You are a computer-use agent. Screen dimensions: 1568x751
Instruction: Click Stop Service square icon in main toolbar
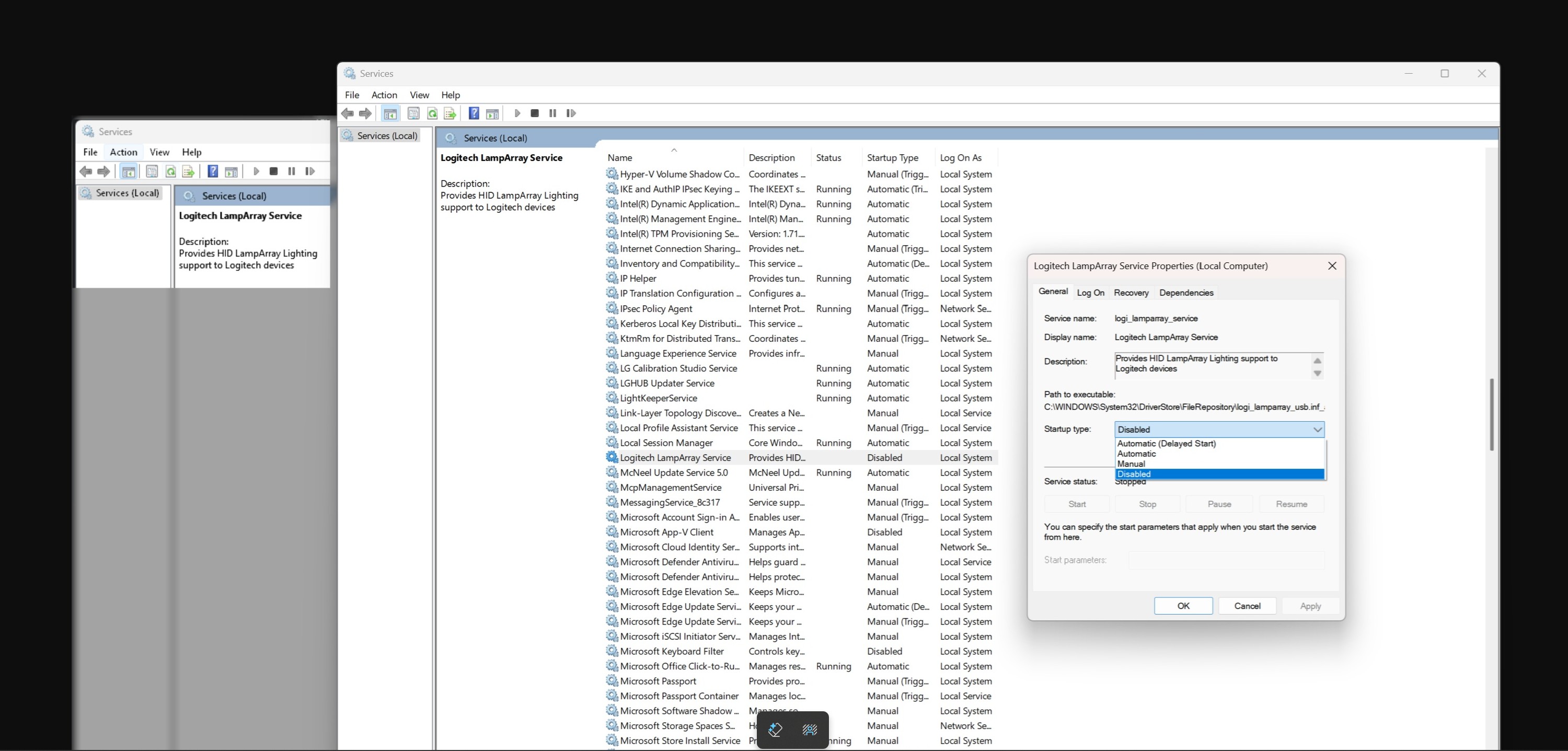click(x=535, y=113)
